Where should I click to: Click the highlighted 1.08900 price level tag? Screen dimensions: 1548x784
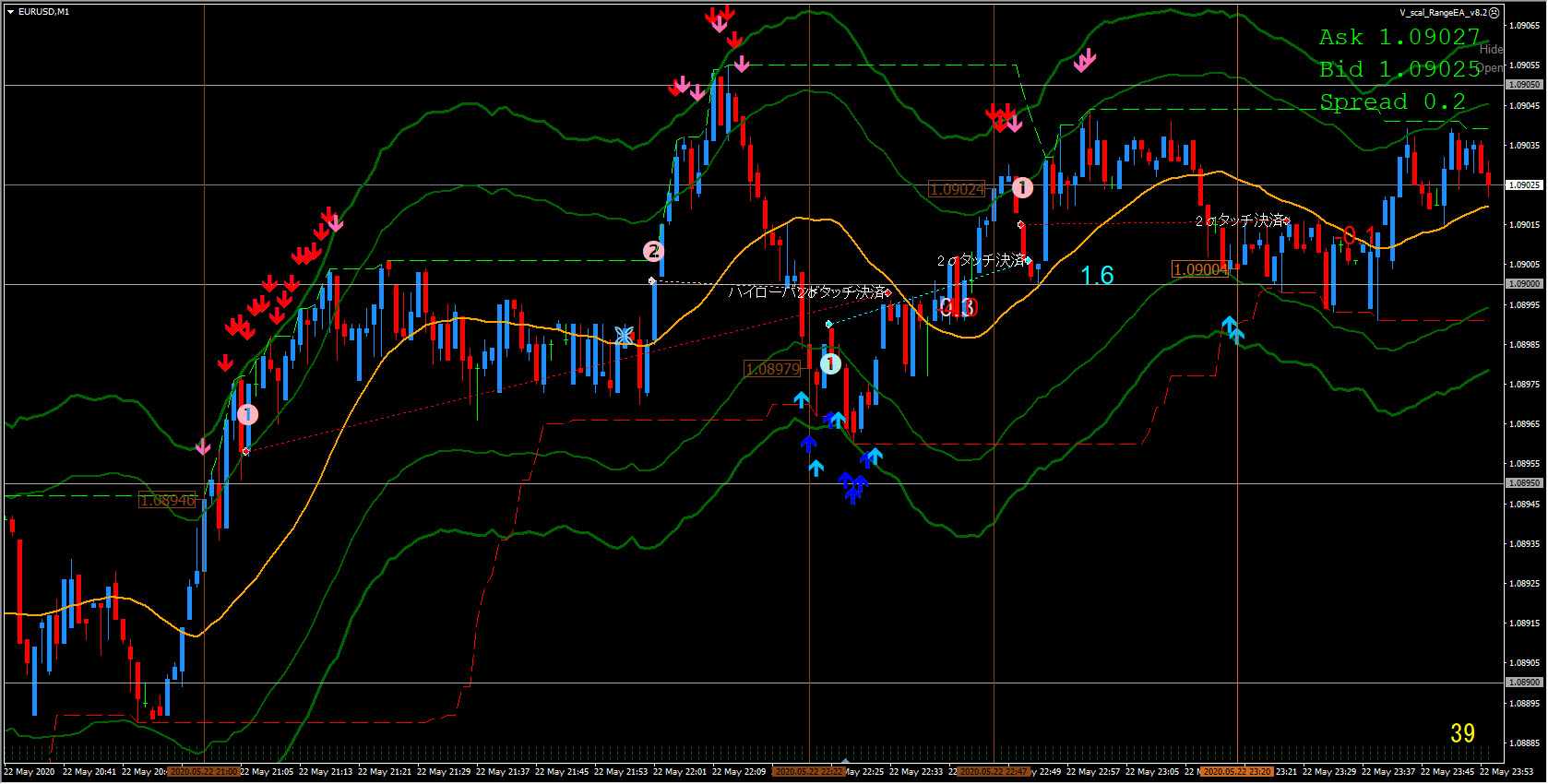coord(1524,683)
